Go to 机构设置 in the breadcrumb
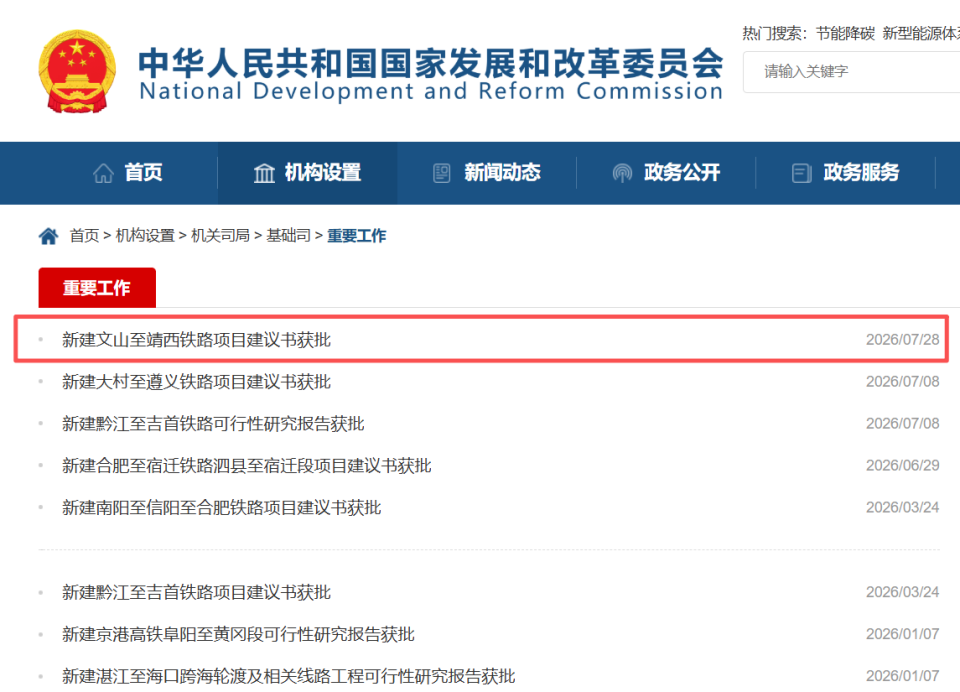The image size is (960, 692). pos(145,236)
